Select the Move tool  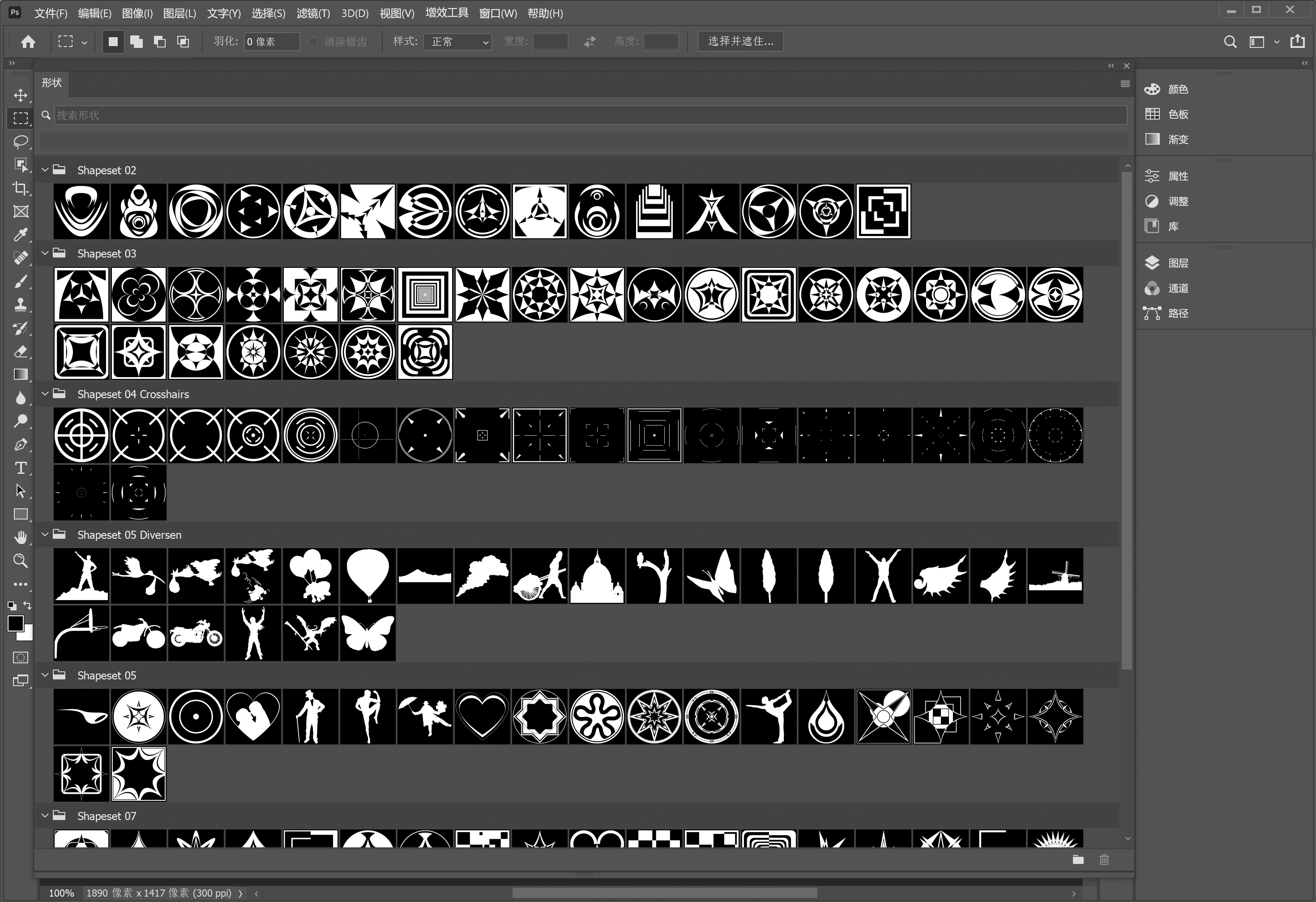click(x=21, y=95)
